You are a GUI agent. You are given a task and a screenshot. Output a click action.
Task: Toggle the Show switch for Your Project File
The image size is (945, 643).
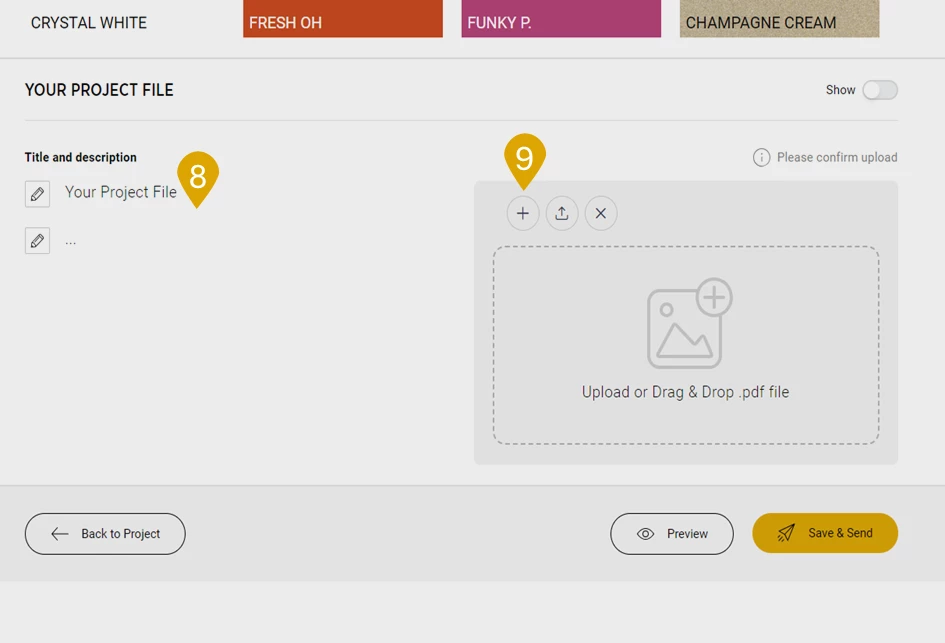880,90
